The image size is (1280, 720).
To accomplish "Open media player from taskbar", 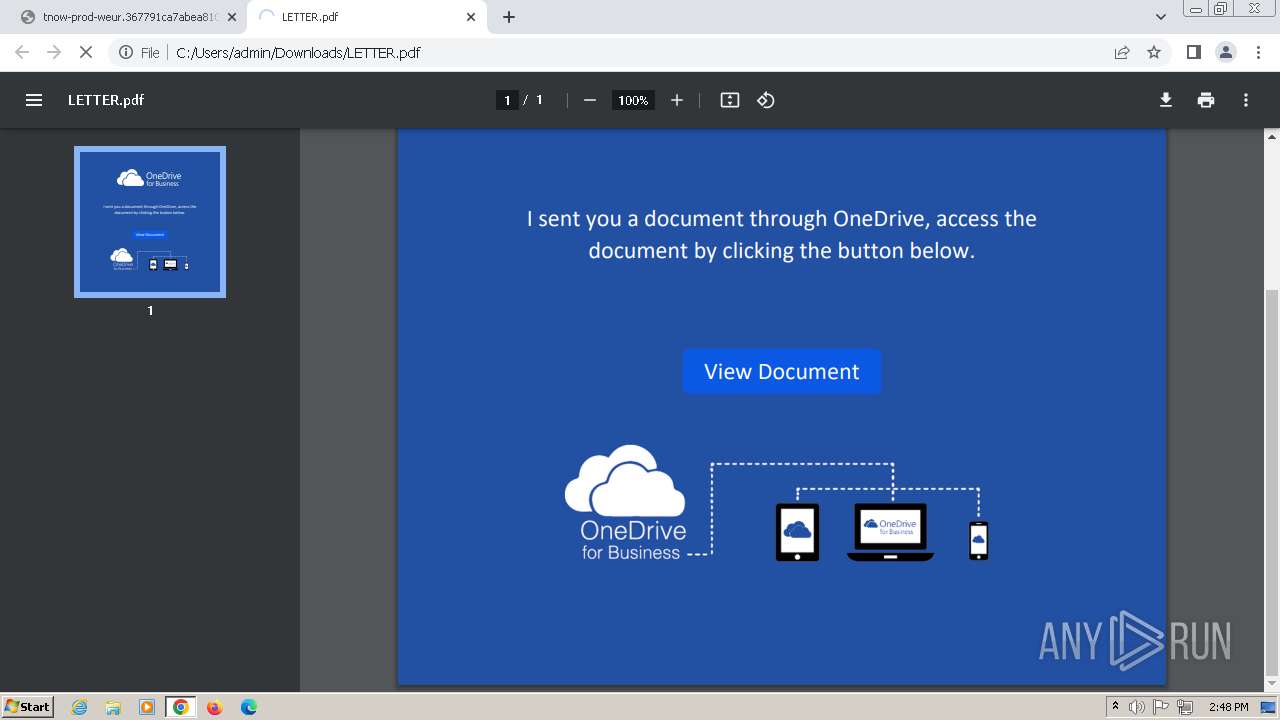I will tap(147, 707).
